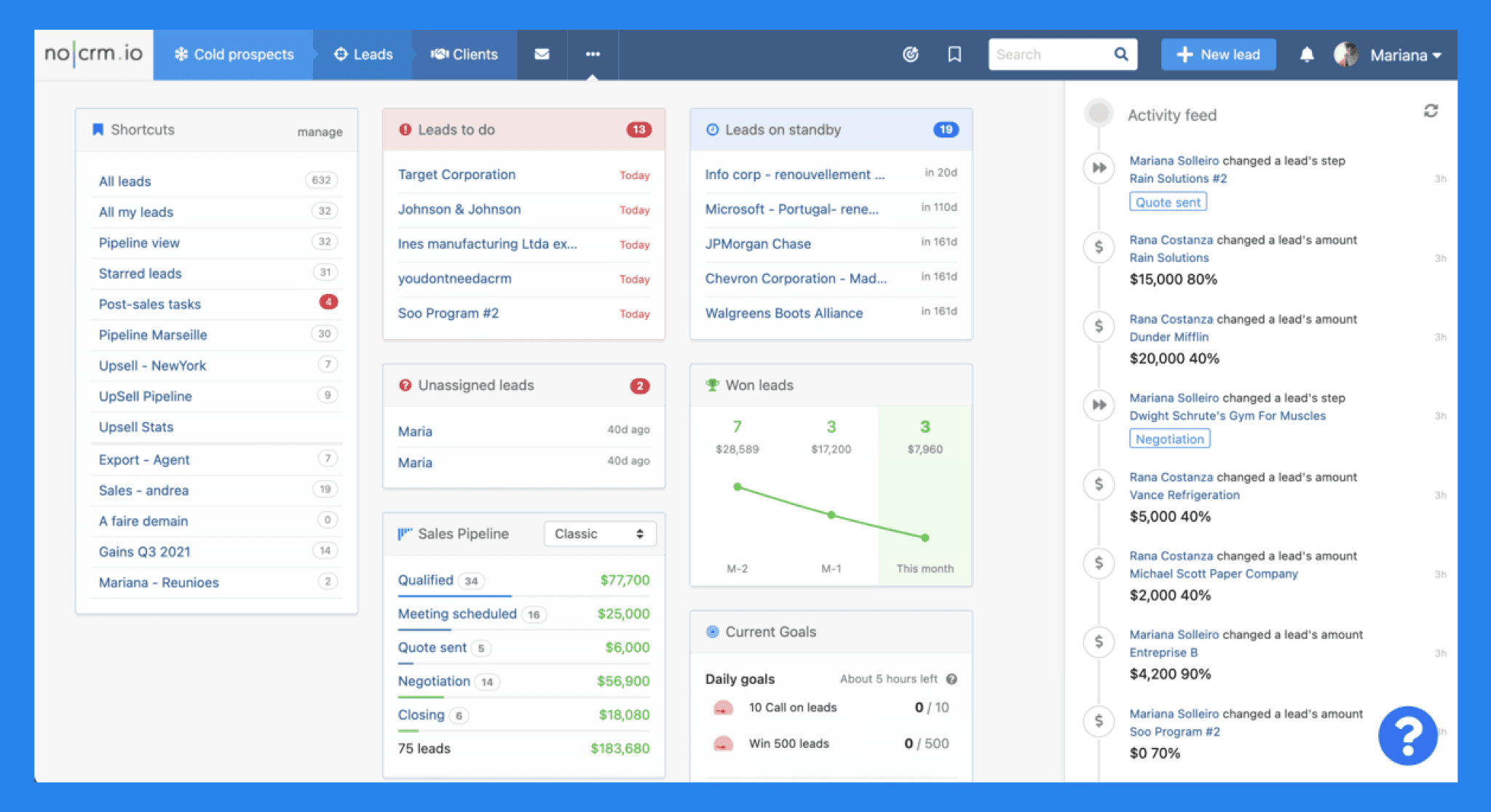This screenshot has width=1491, height=812.
Task: Click Negotiation tag in activity feed
Action: 1169,439
